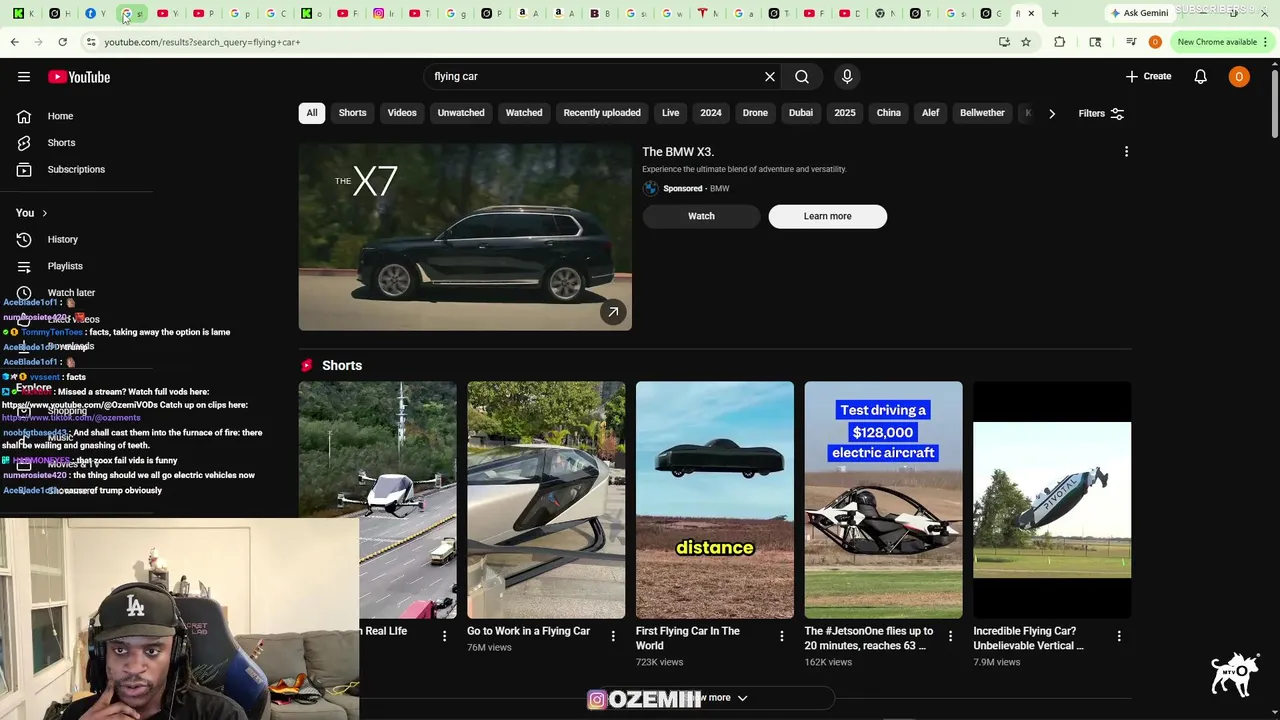Open options for 'First Flying Car' short

(782, 636)
